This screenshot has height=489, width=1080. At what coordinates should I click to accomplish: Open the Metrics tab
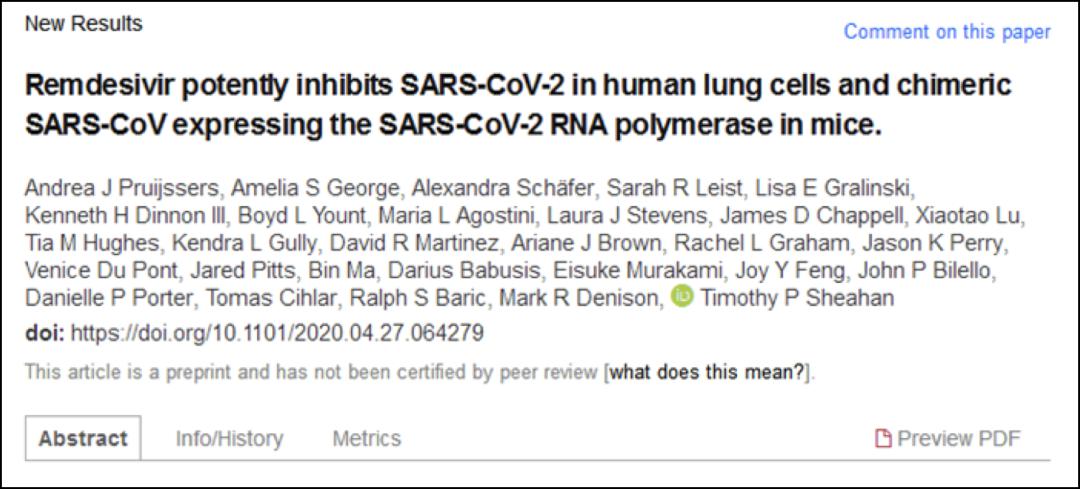(x=366, y=438)
